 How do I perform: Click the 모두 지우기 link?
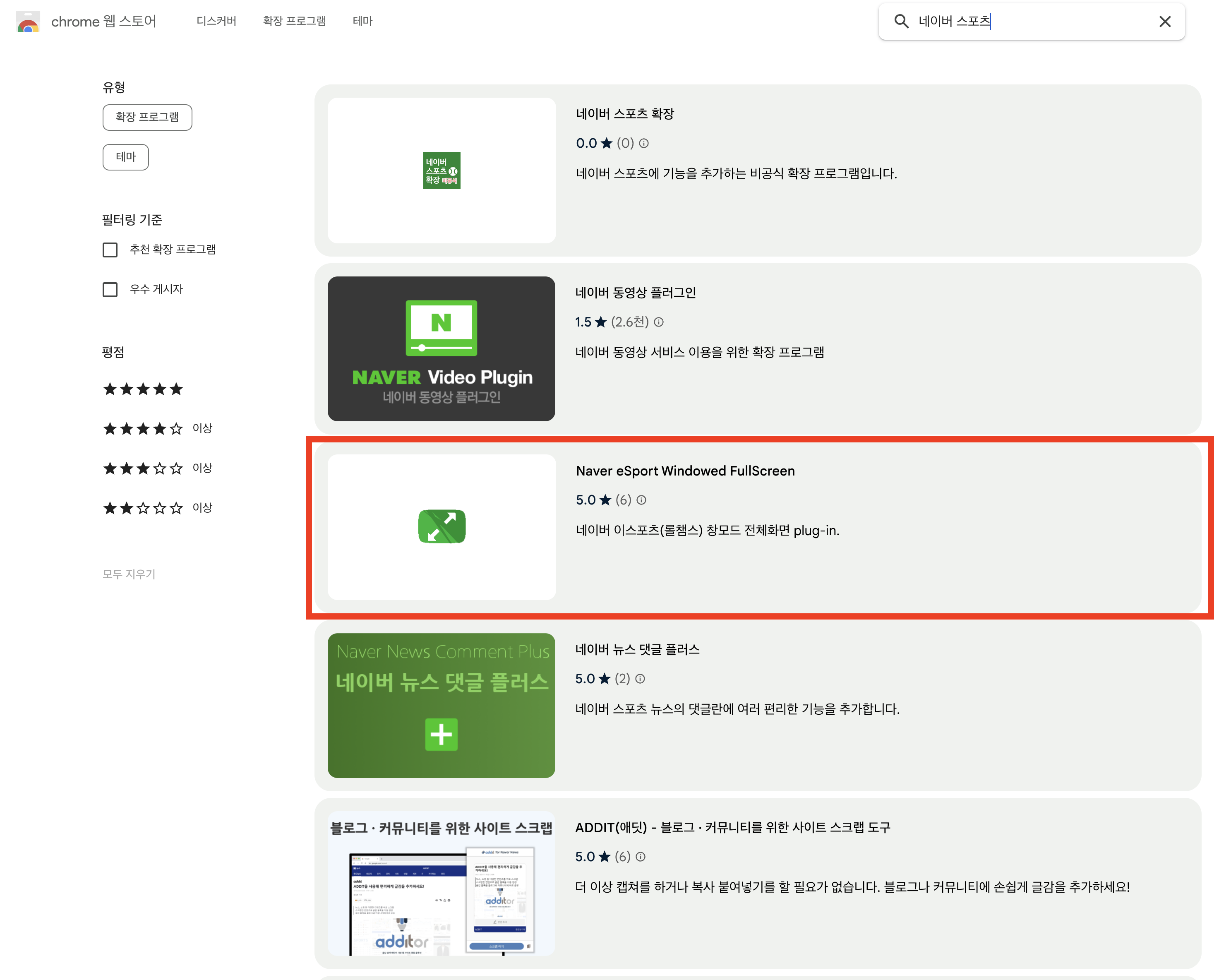(129, 574)
